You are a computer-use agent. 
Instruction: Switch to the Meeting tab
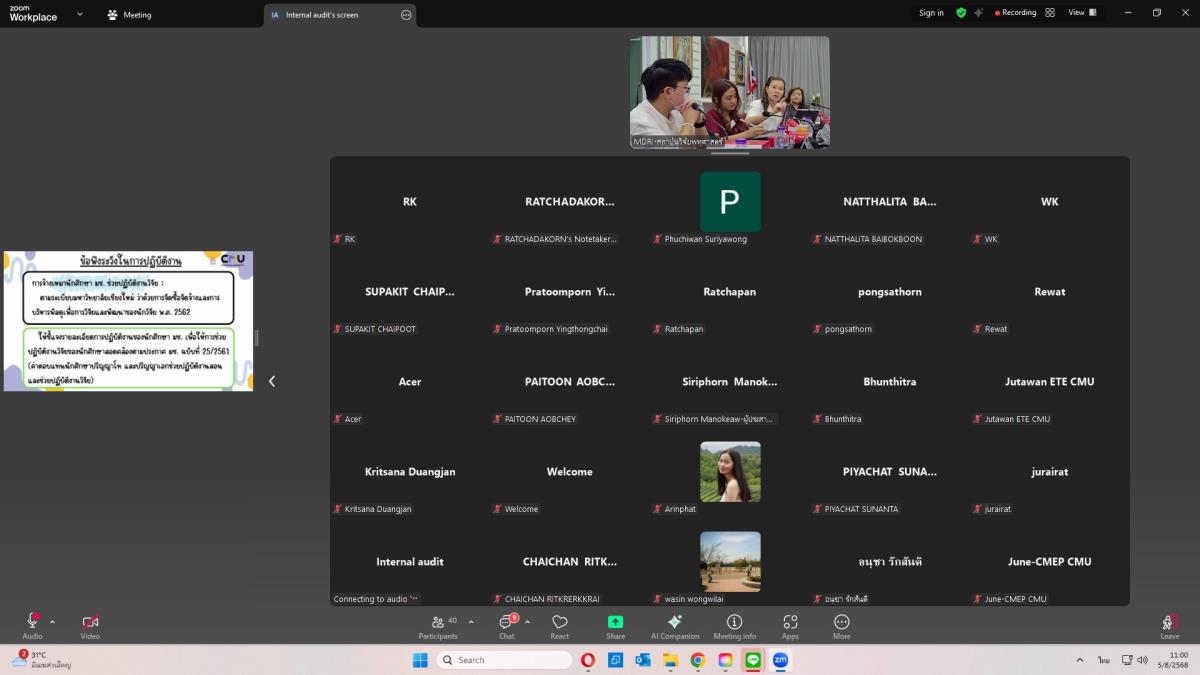pyautogui.click(x=129, y=15)
